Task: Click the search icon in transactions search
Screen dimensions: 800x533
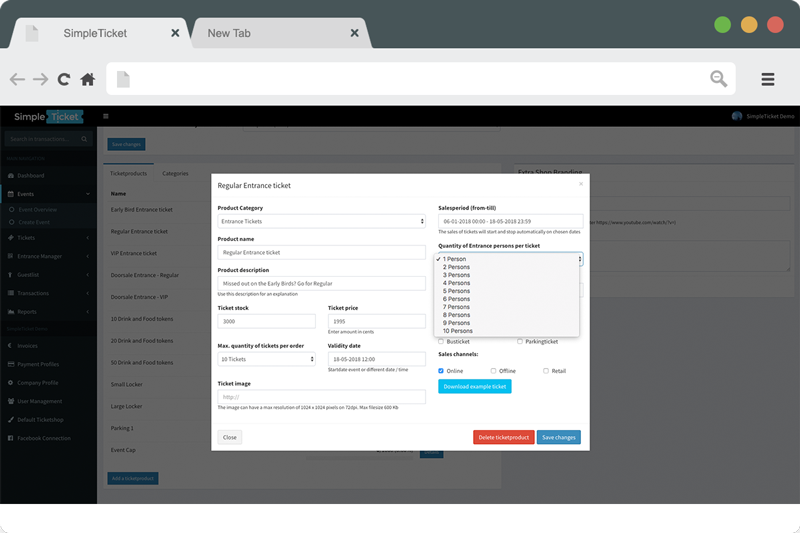Action: pos(84,139)
